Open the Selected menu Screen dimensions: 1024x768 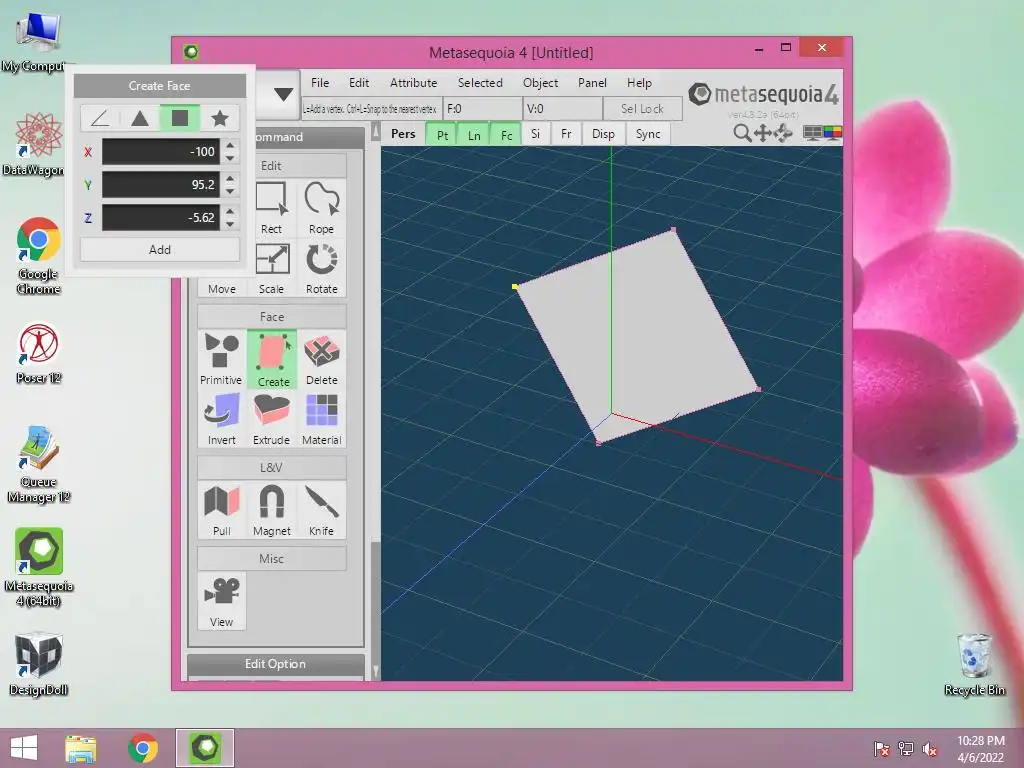click(480, 83)
